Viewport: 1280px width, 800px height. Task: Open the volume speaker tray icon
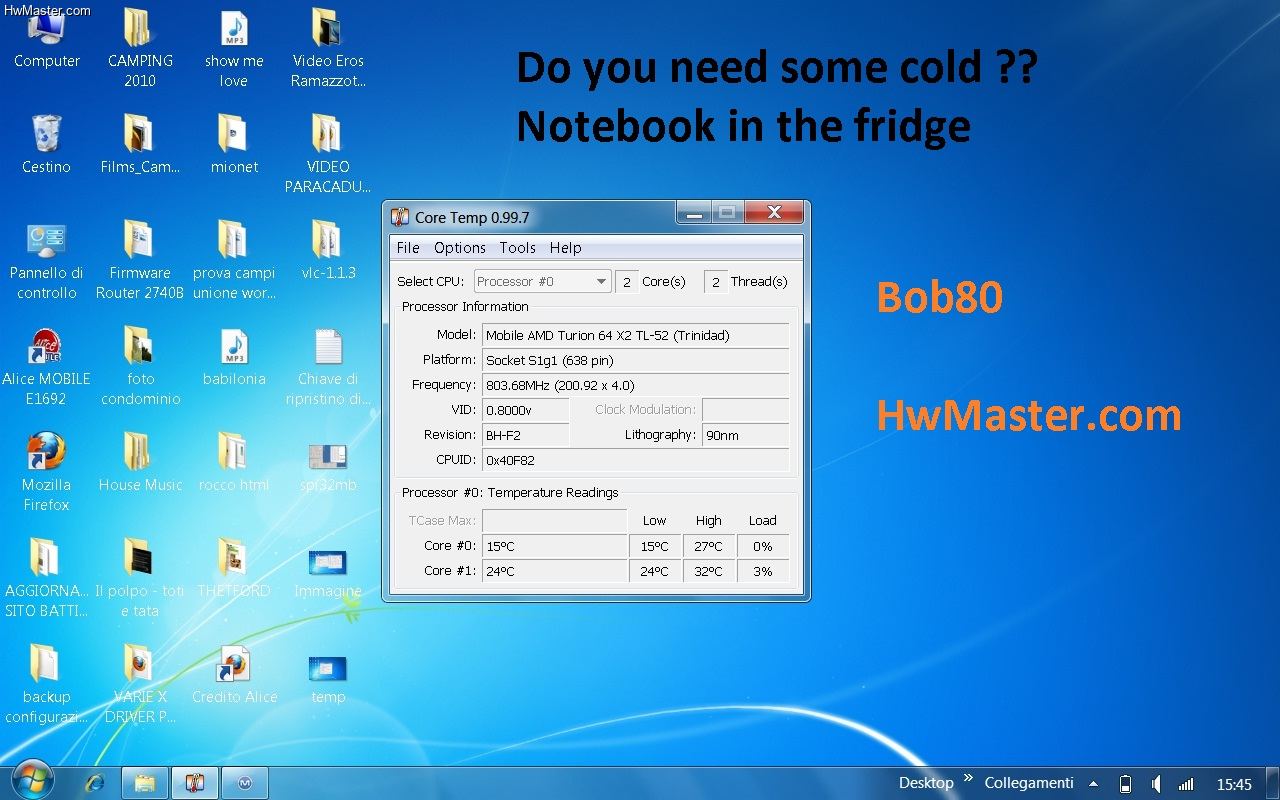[1156, 784]
